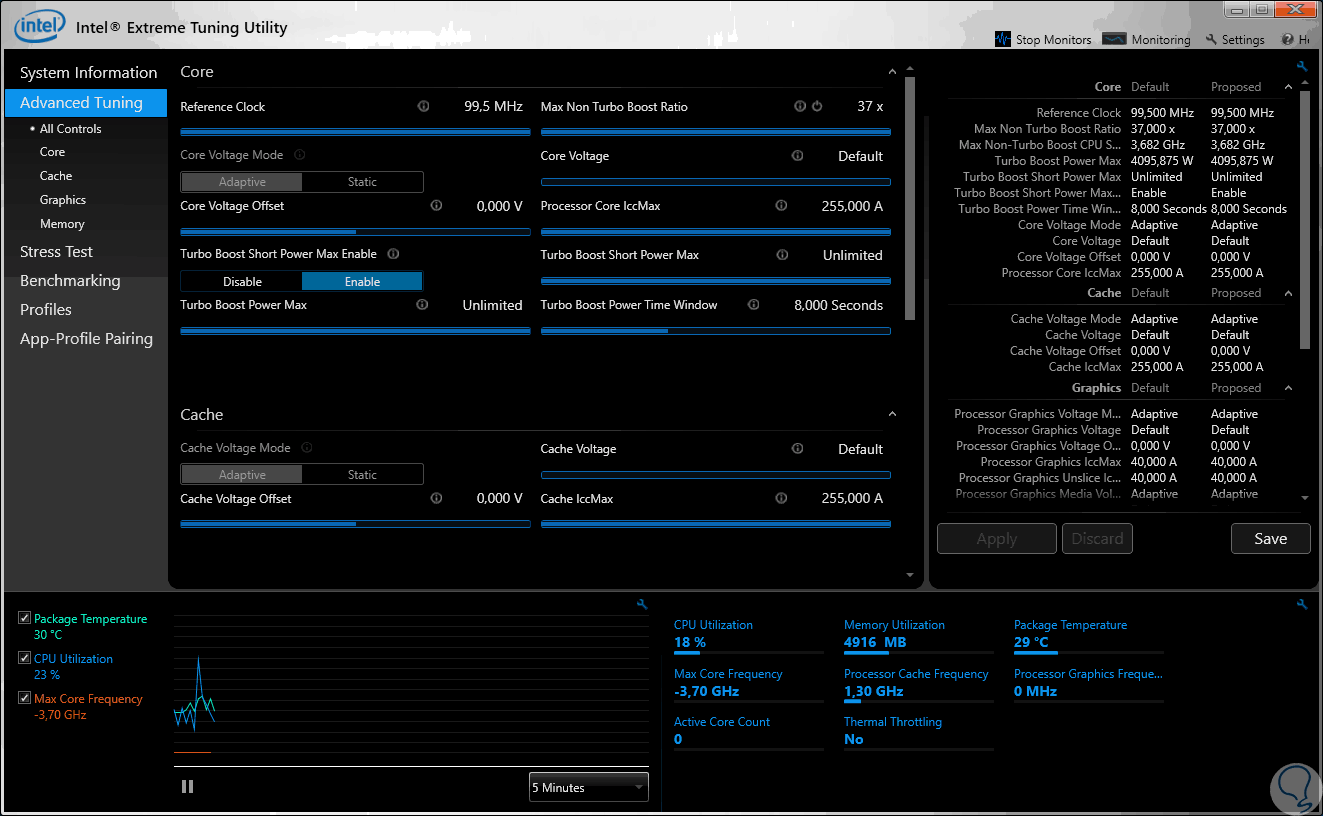Adjust the Core Voltage Offset slider
Viewport: 1323px width, 816px height.
pyautogui.click(x=355, y=231)
